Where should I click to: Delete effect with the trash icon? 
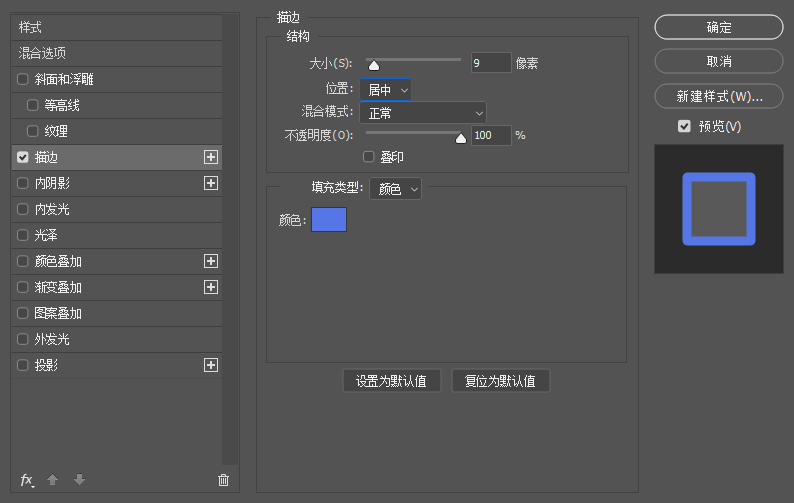223,480
